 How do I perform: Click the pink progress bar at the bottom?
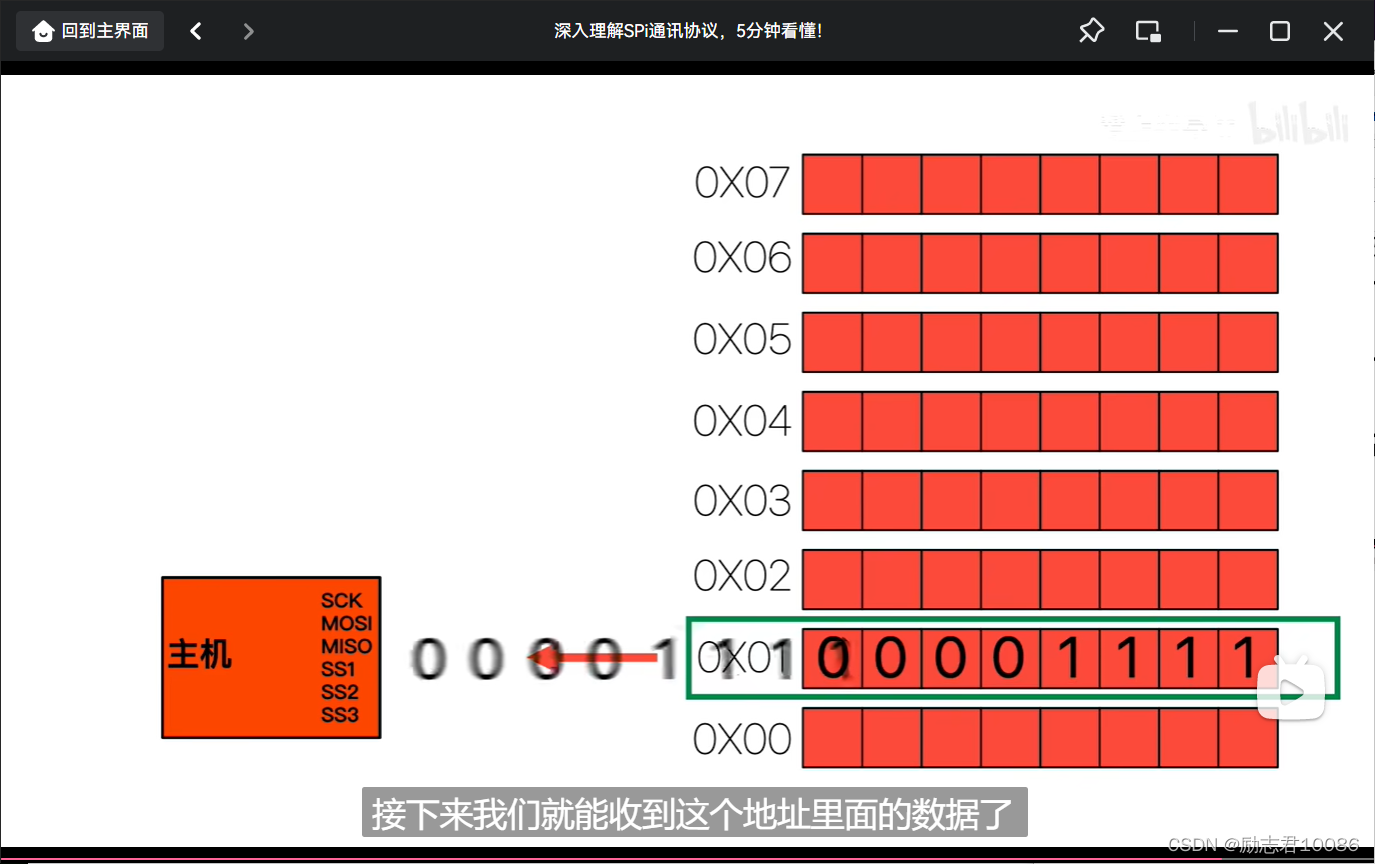(687, 860)
